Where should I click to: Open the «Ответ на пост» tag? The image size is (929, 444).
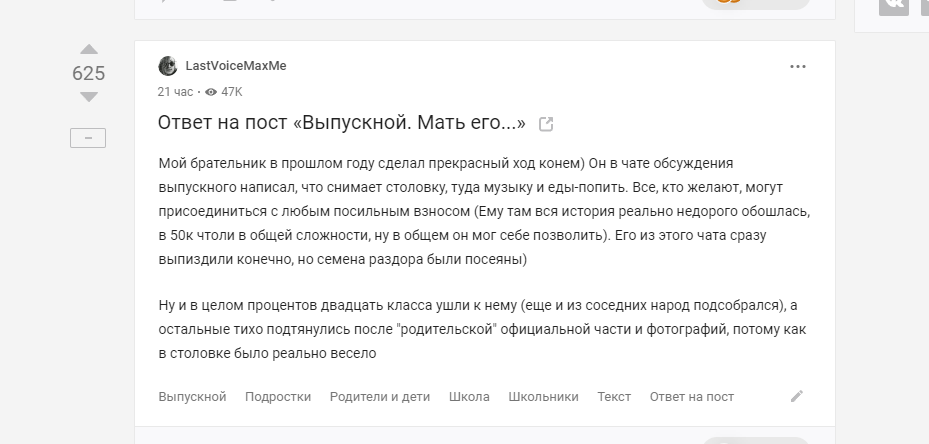pyautogui.click(x=692, y=397)
